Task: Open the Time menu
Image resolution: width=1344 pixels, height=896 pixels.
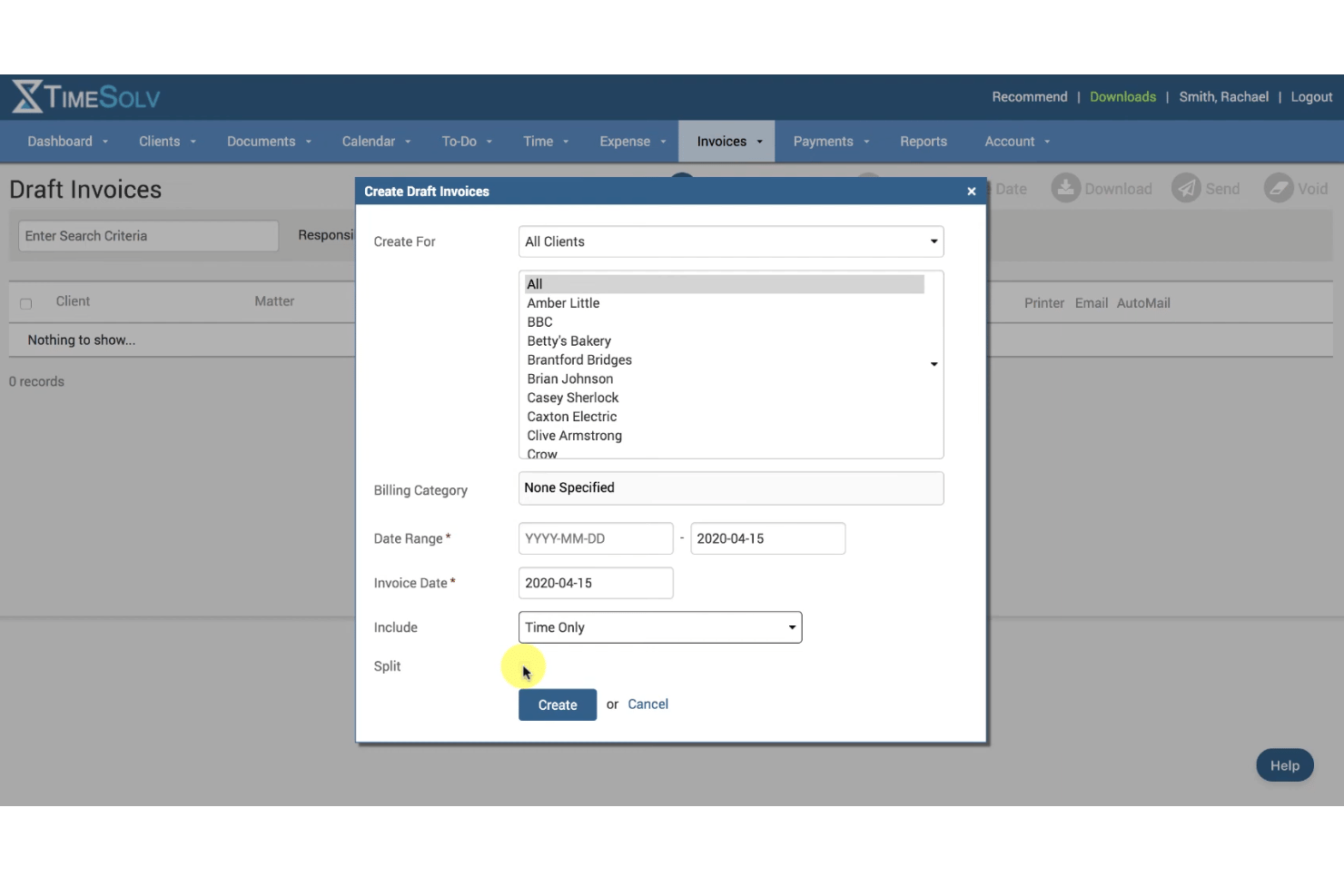Action: [x=546, y=142]
